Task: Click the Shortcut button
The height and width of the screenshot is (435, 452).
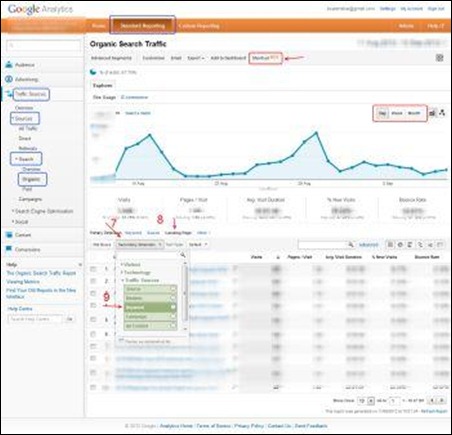Action: [265, 58]
